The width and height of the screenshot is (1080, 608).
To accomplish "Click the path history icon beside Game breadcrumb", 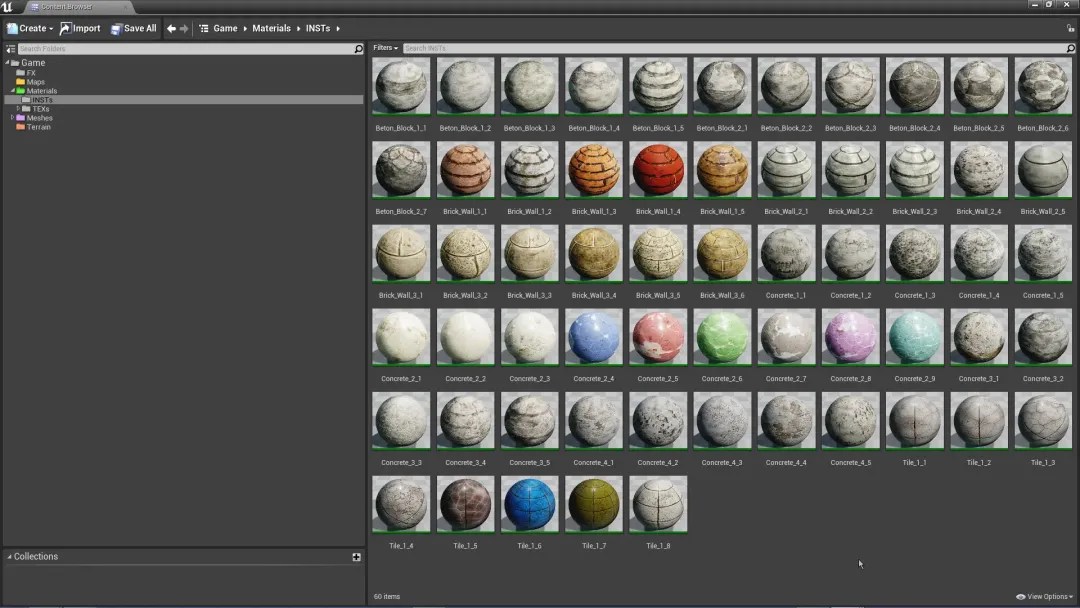I will click(x=205, y=28).
